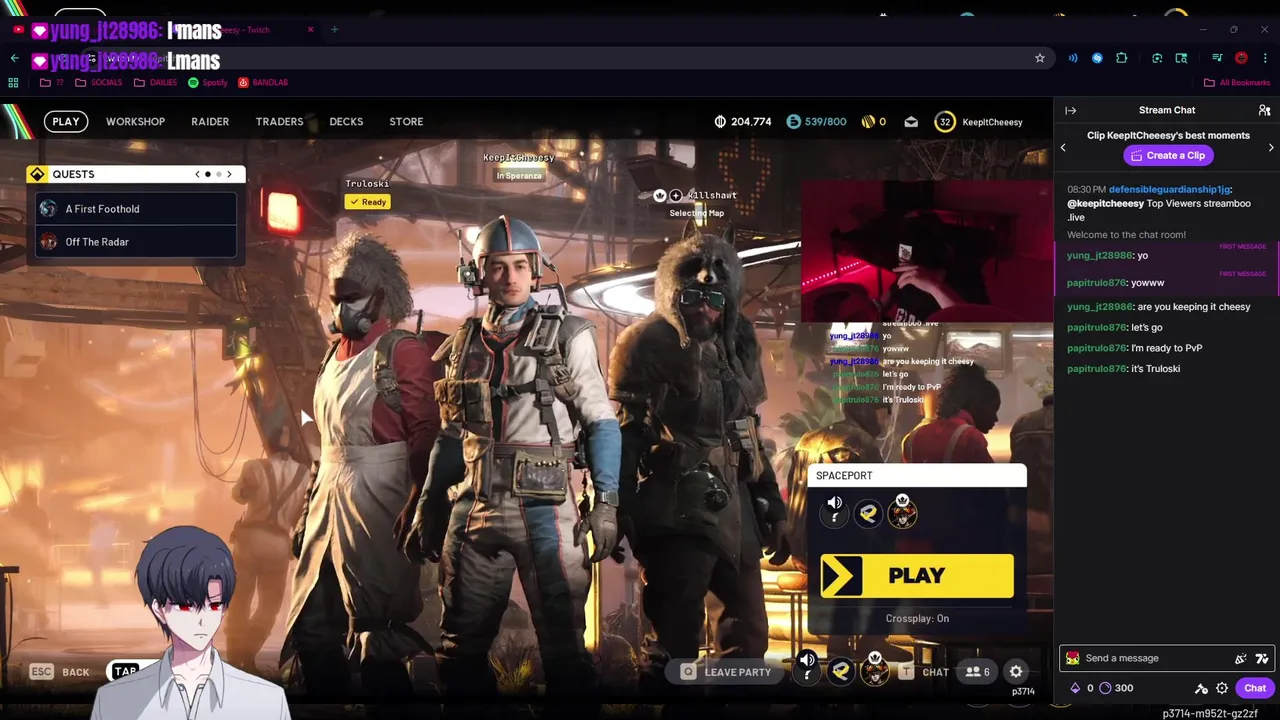Switch to the DECKS tab
Screen dimensions: 1280x720
(x=346, y=121)
